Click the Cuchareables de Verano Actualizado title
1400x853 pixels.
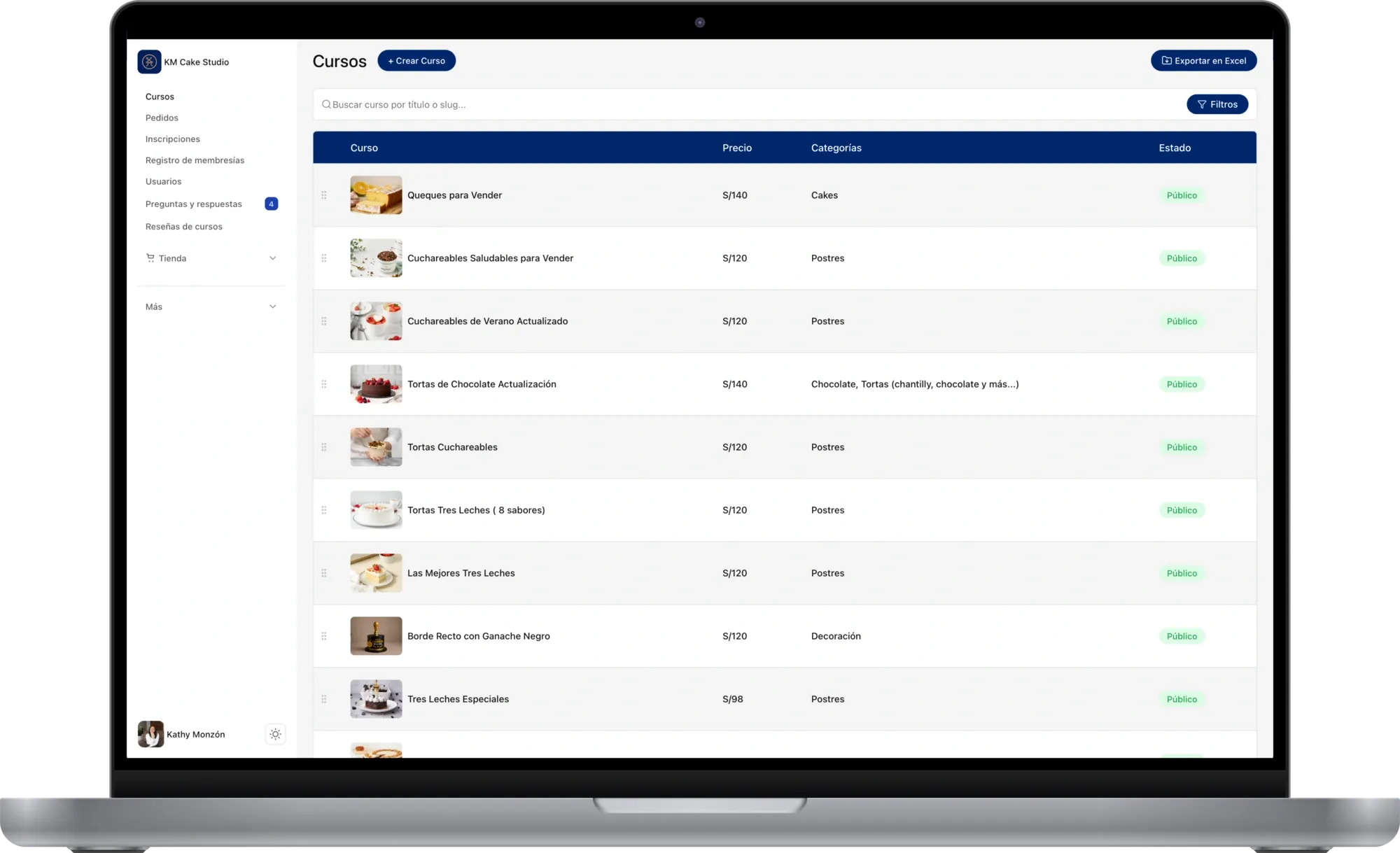[x=488, y=321]
